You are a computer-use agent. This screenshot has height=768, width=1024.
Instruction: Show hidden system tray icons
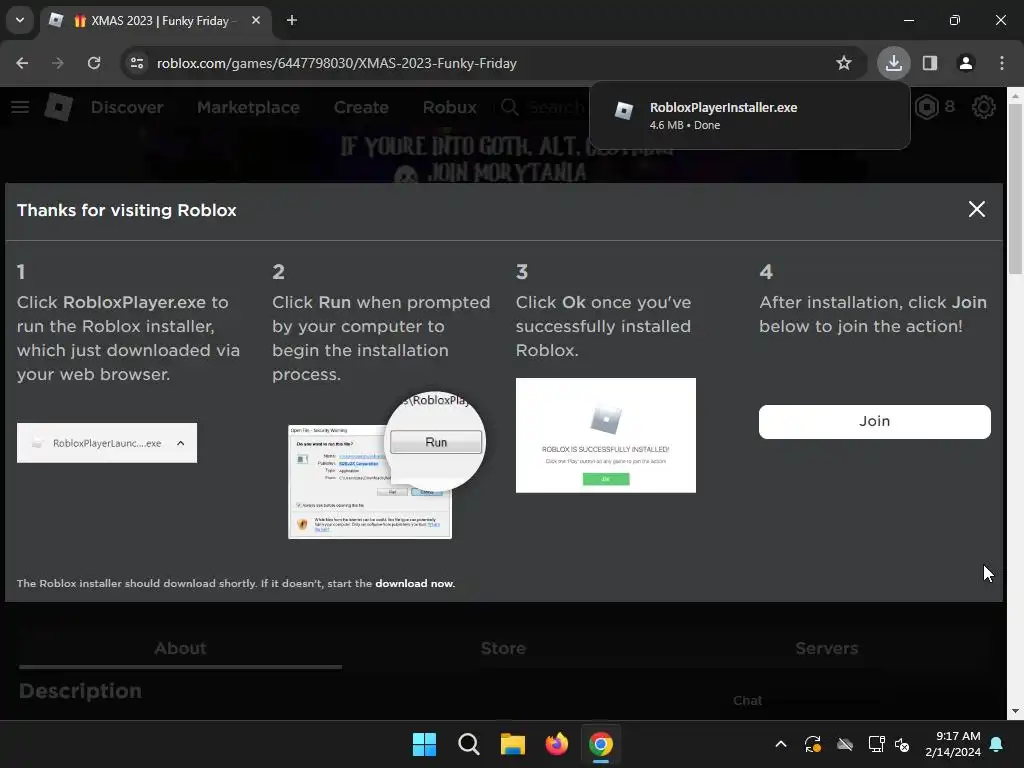point(781,744)
